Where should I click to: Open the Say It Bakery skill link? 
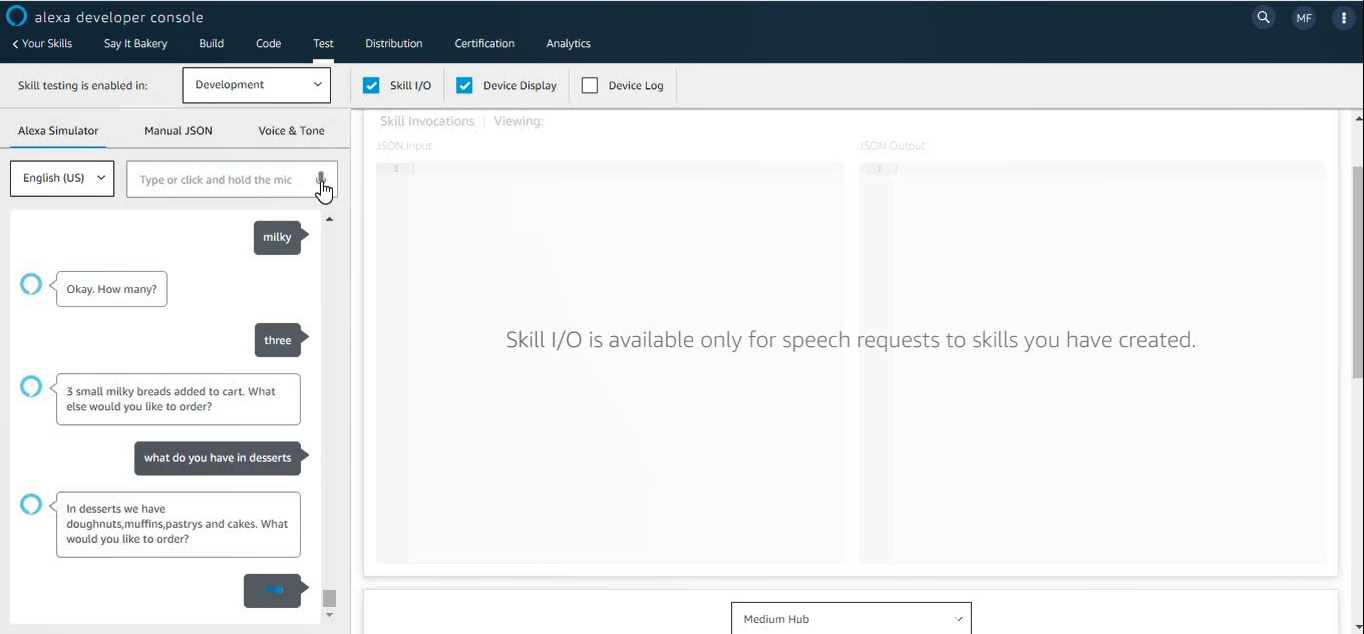136,44
